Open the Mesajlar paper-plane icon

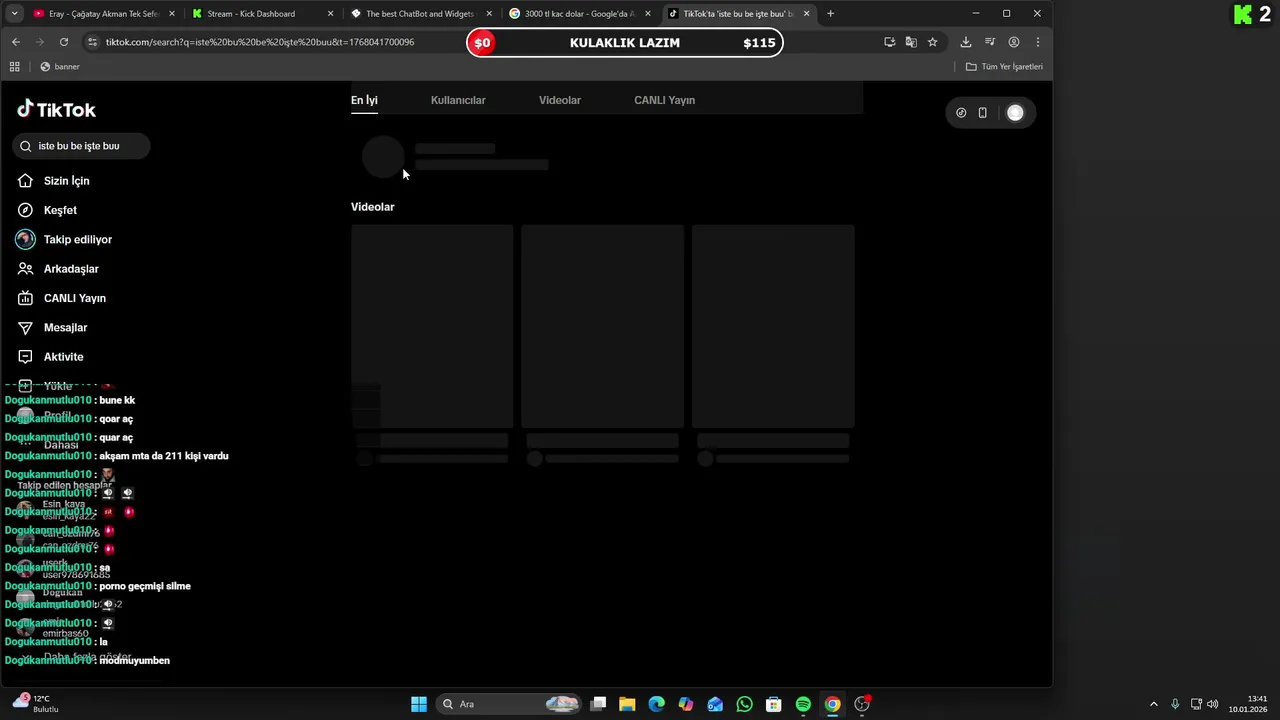pyautogui.click(x=25, y=327)
